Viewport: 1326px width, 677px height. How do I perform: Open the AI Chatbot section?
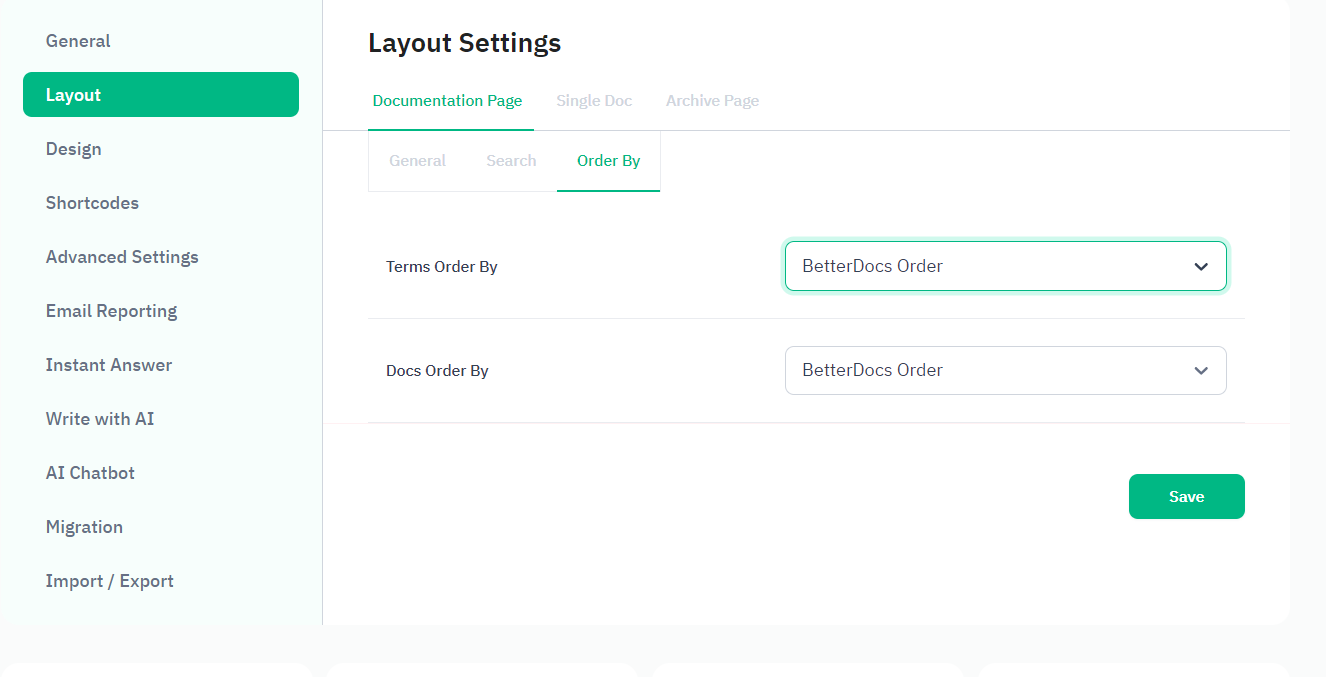click(x=90, y=473)
